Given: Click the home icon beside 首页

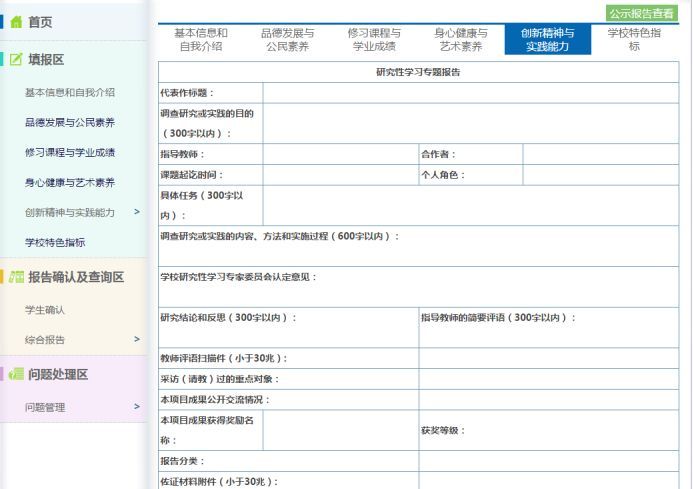Looking at the screenshot, I should click(15, 22).
